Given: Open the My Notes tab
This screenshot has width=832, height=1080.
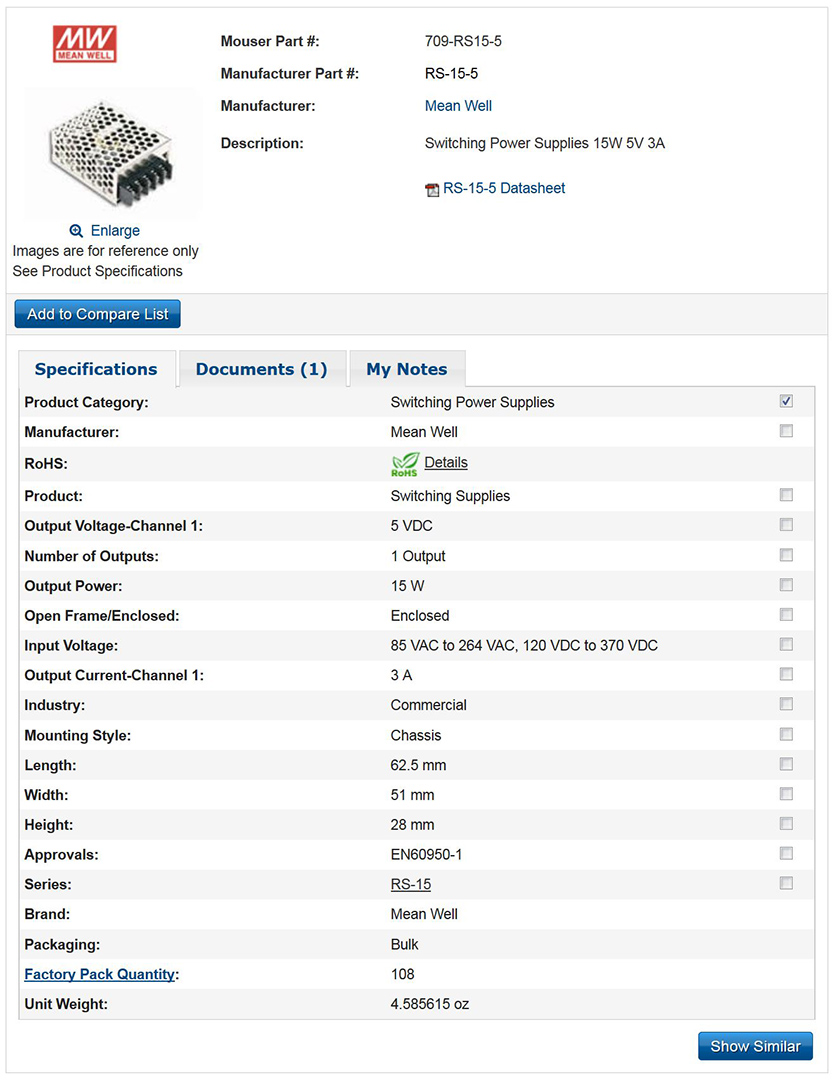Looking at the screenshot, I should [407, 368].
